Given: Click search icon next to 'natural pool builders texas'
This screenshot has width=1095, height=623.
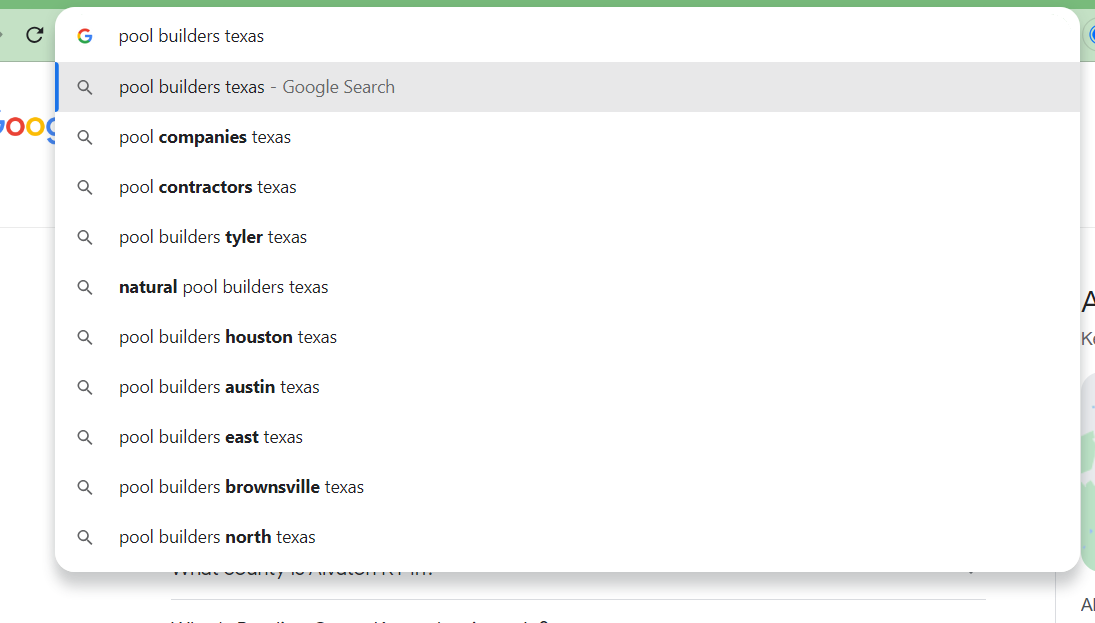Looking at the screenshot, I should 84,287.
